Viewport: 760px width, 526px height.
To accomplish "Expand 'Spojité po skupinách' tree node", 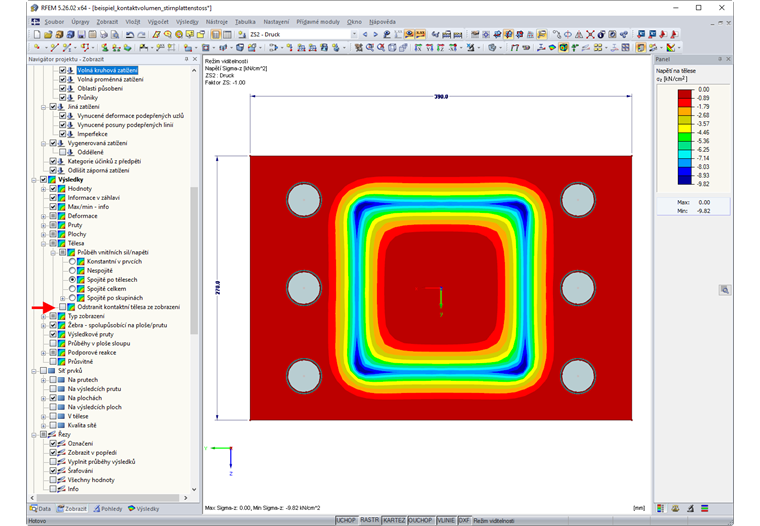I will [x=63, y=298].
